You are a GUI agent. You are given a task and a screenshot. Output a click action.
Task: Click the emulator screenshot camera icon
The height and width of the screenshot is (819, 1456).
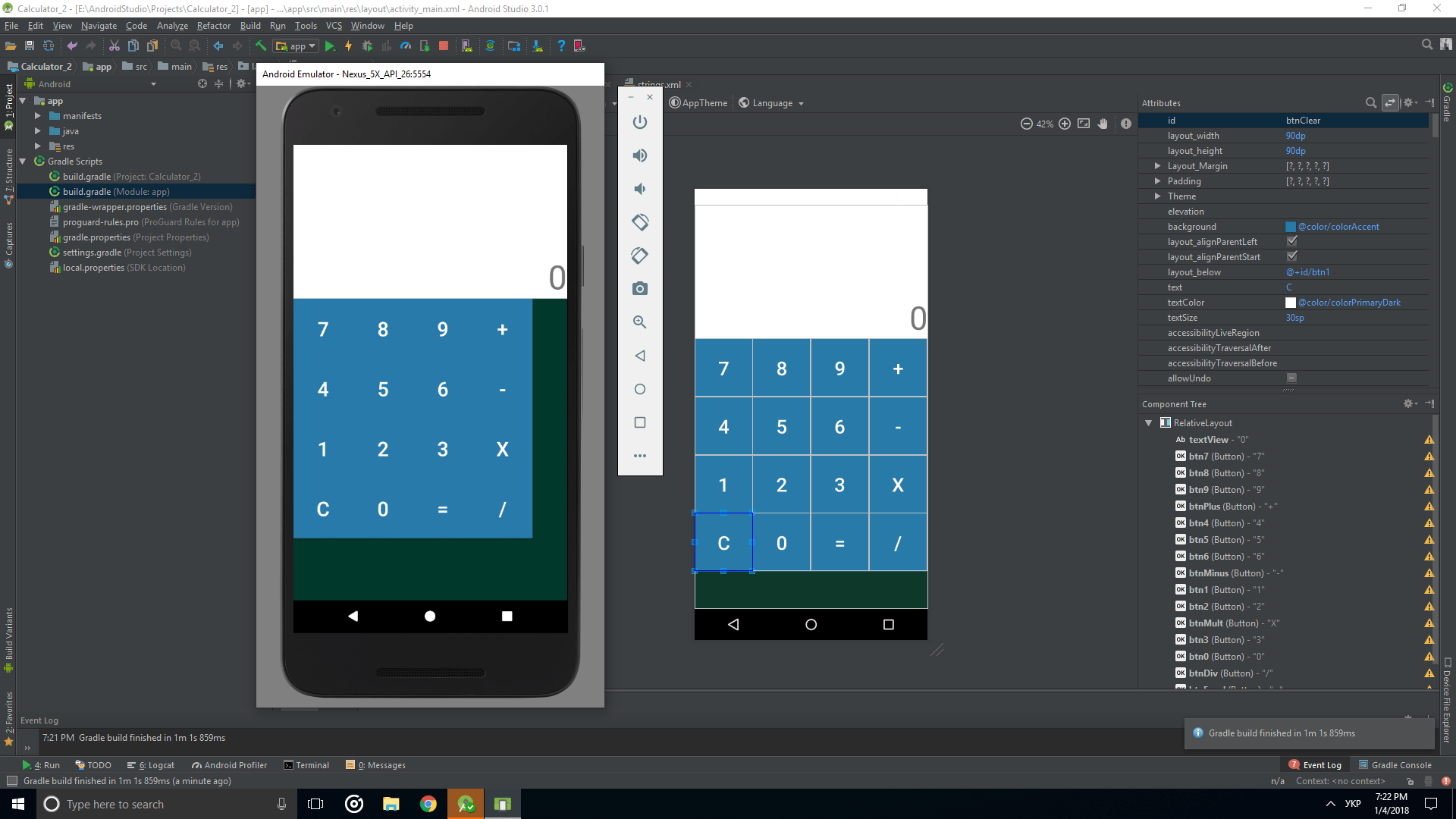click(640, 288)
